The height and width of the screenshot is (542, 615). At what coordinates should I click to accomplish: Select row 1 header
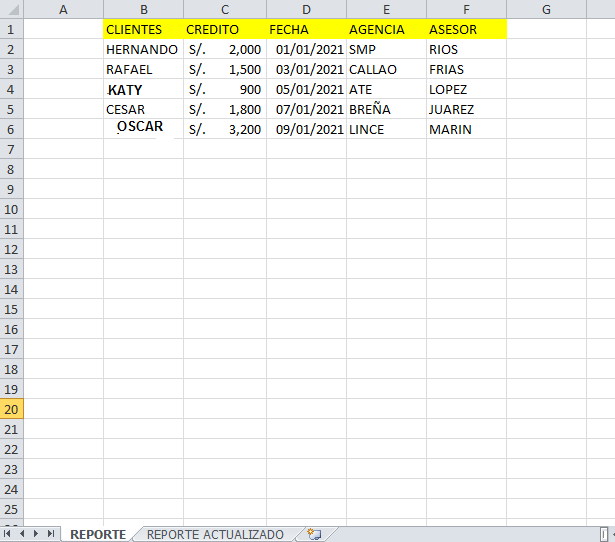pos(11,29)
